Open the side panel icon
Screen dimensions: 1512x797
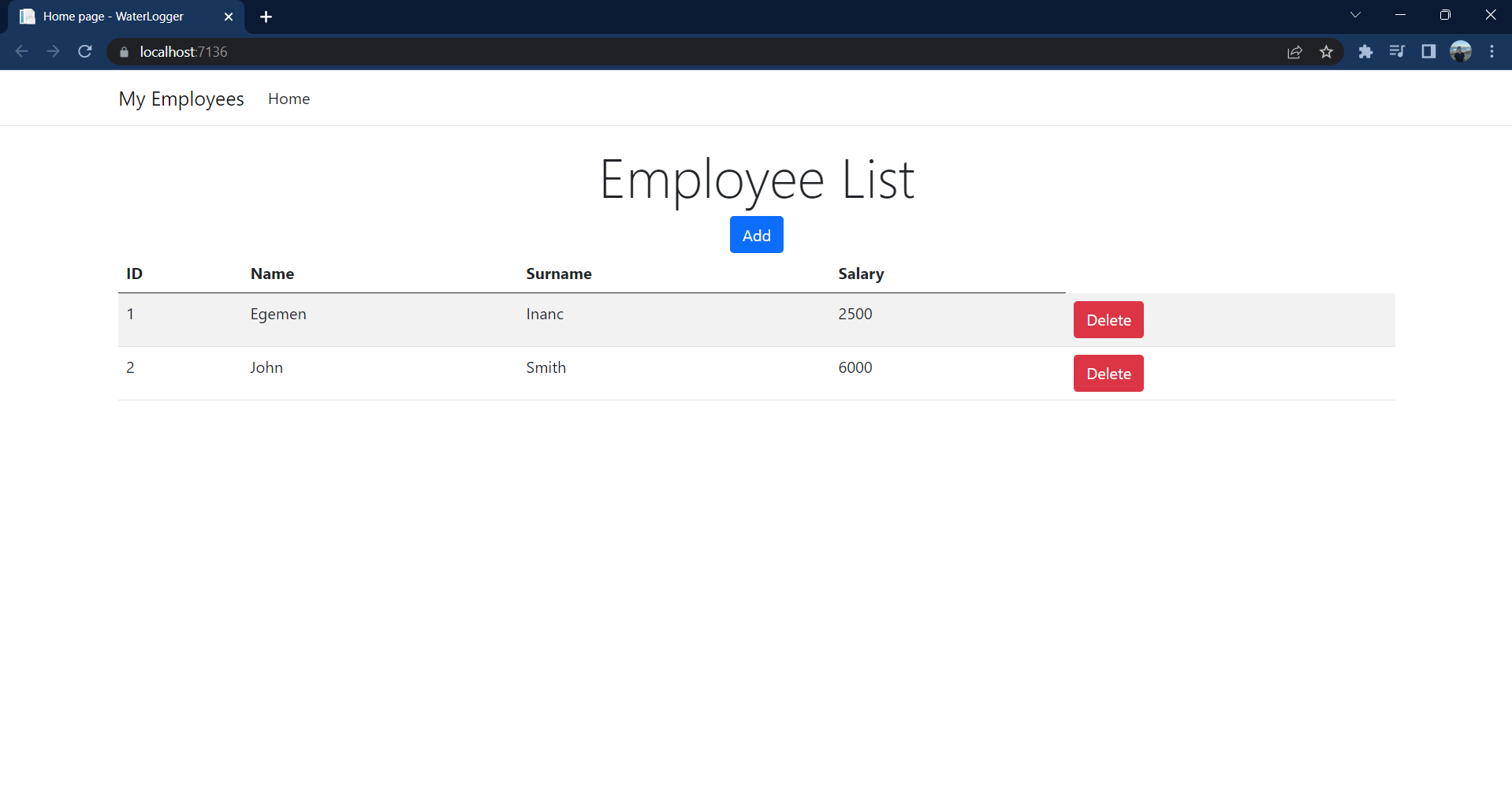[x=1429, y=51]
